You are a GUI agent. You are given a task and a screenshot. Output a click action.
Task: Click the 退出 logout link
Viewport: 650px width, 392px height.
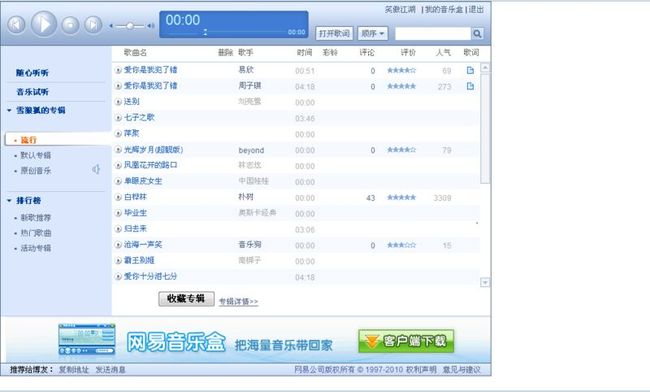tap(476, 9)
